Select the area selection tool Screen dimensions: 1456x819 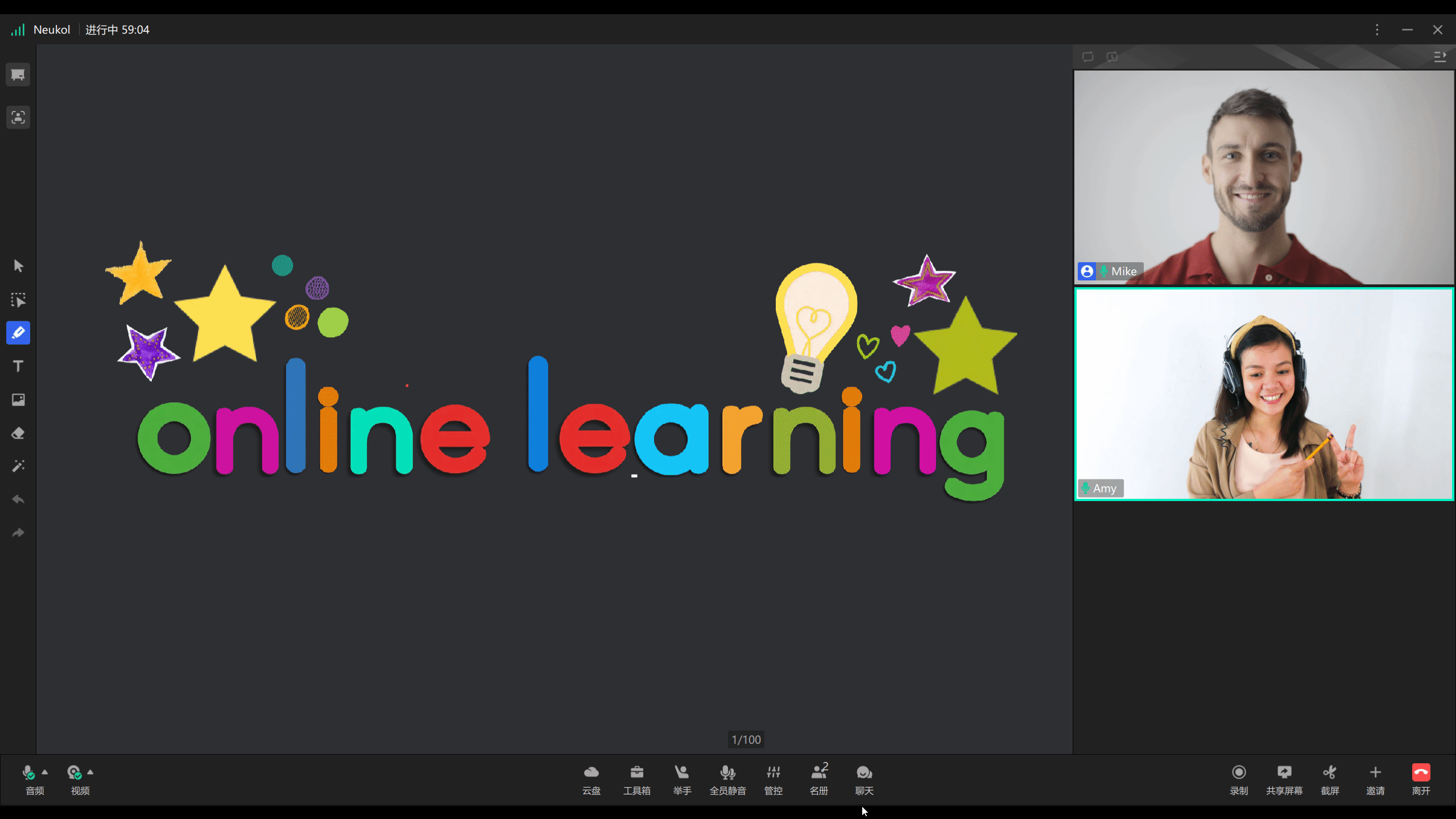click(x=18, y=300)
